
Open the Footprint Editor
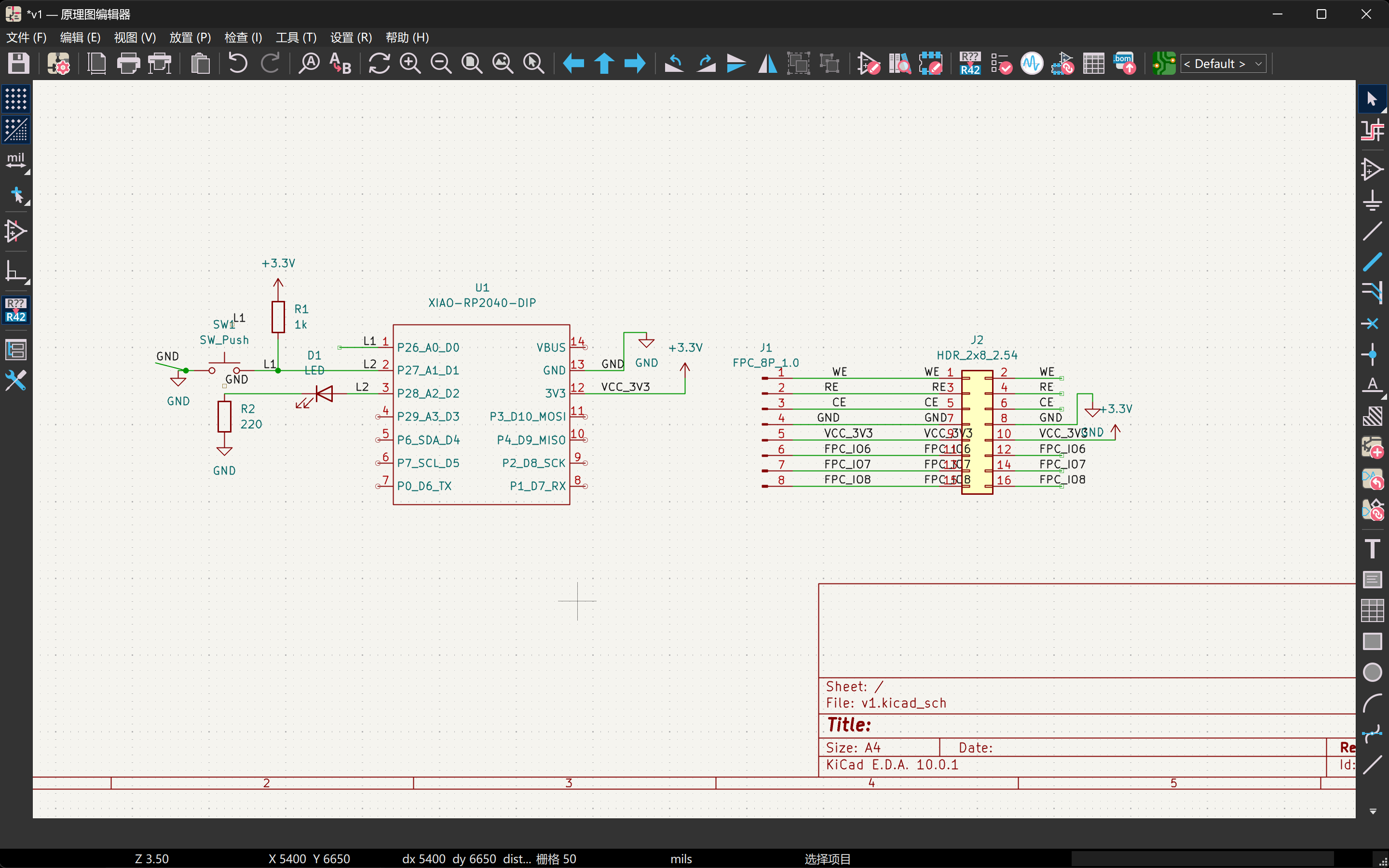pos(930,63)
